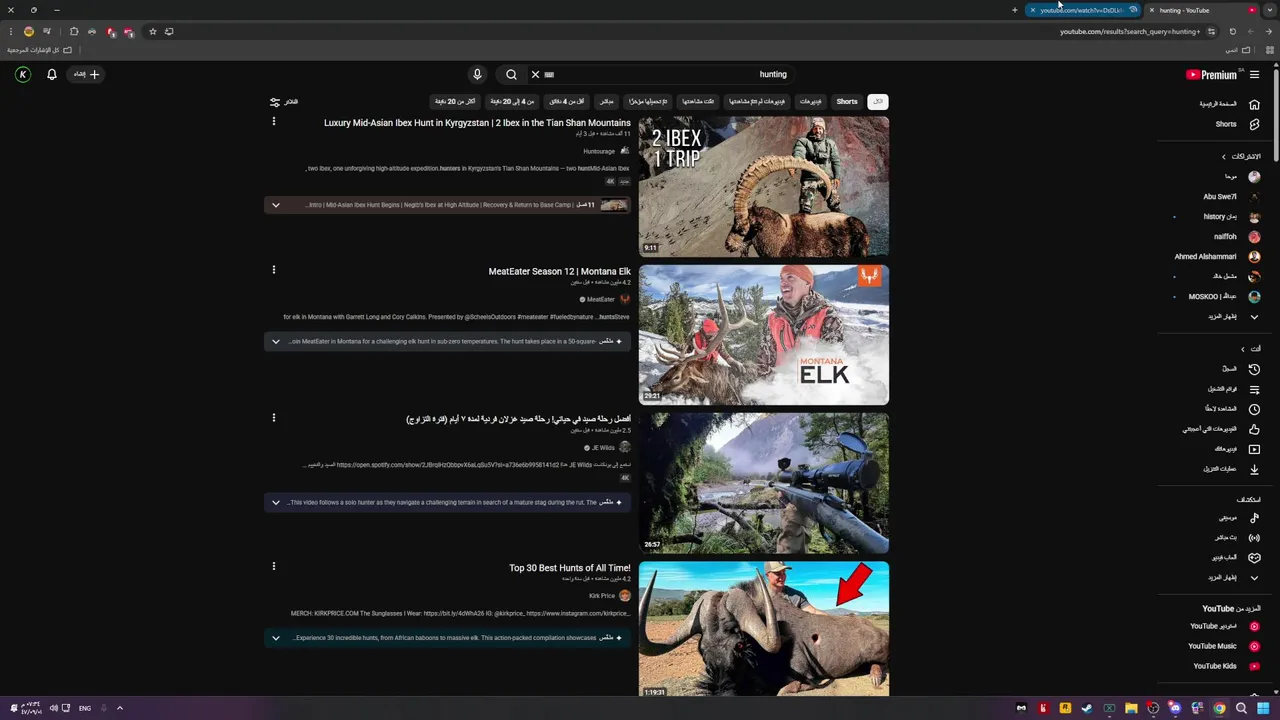The height and width of the screenshot is (720, 1280).
Task: Open Windows Start button on taskbar
Action: tap(1263, 708)
